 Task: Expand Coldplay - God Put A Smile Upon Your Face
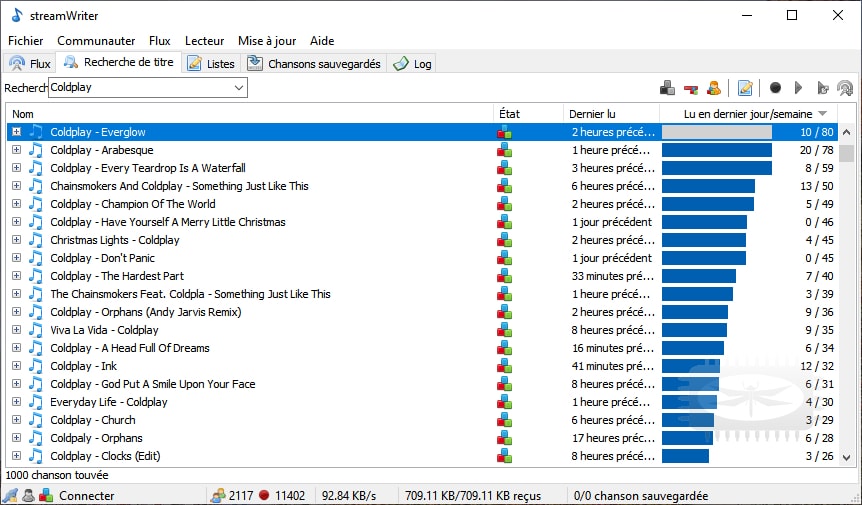click(x=16, y=384)
